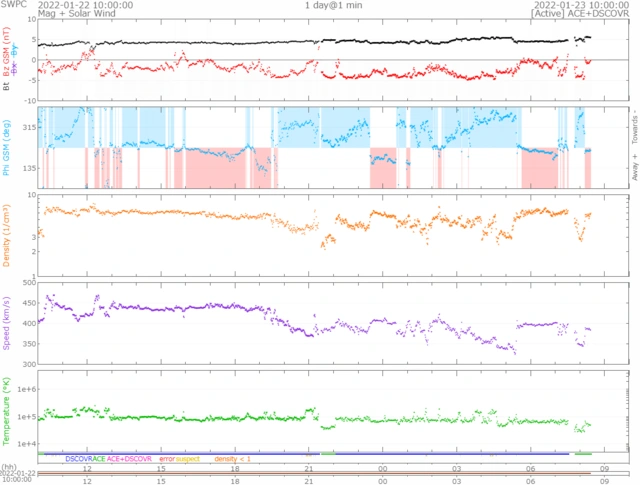This screenshot has height=485, width=640.
Task: Click the yellow 'suspect' legend entry
Action: pyautogui.click(x=189, y=458)
